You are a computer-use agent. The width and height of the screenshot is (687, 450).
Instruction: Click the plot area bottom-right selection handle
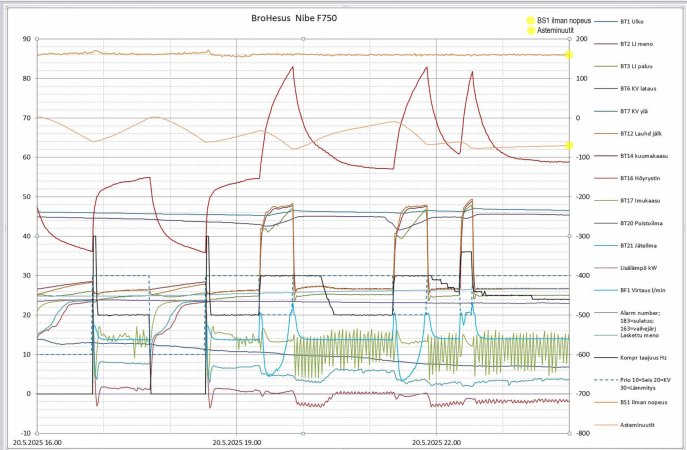(x=569, y=433)
